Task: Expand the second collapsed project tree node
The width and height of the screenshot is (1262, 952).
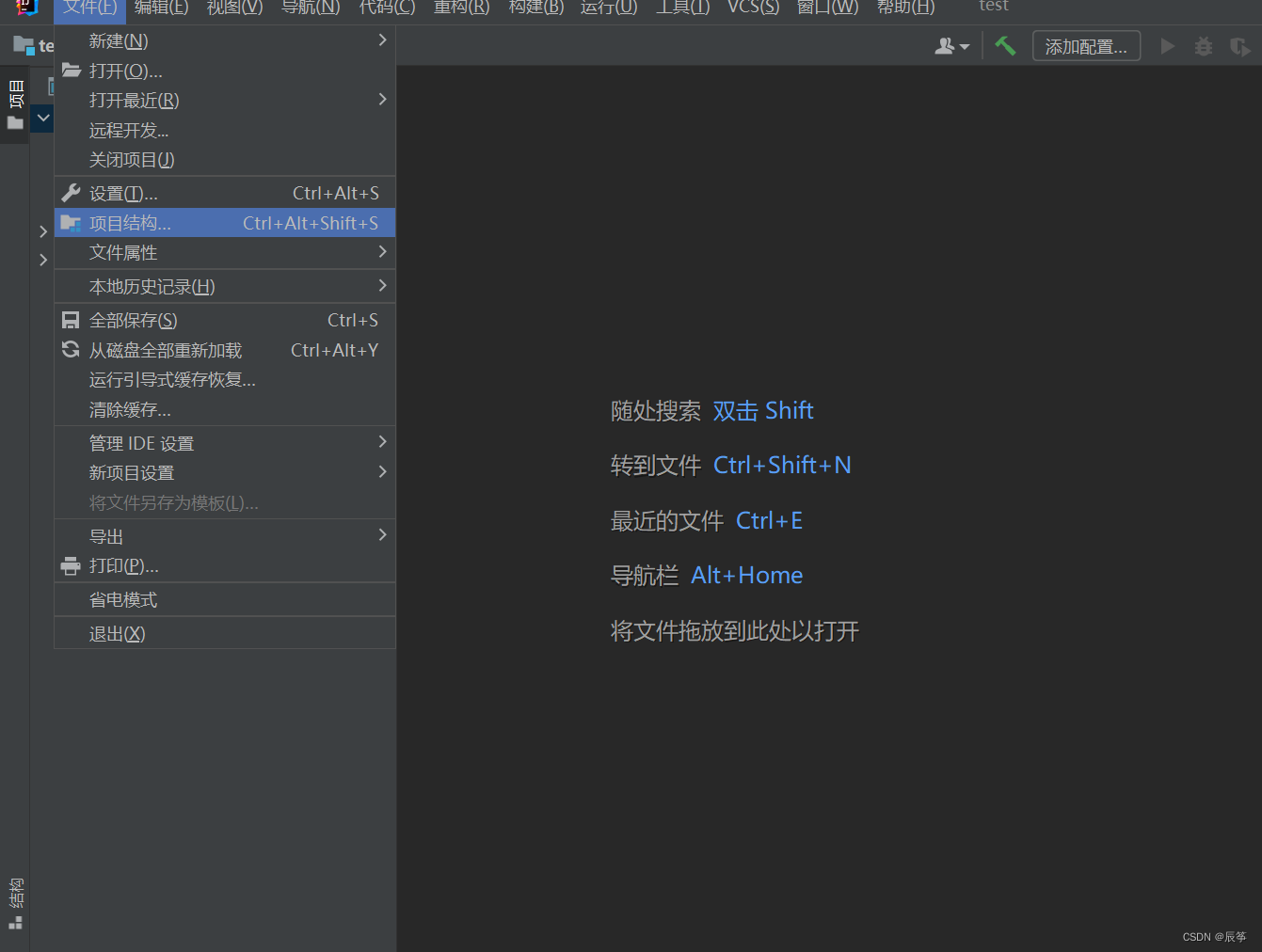Action: tap(43, 260)
